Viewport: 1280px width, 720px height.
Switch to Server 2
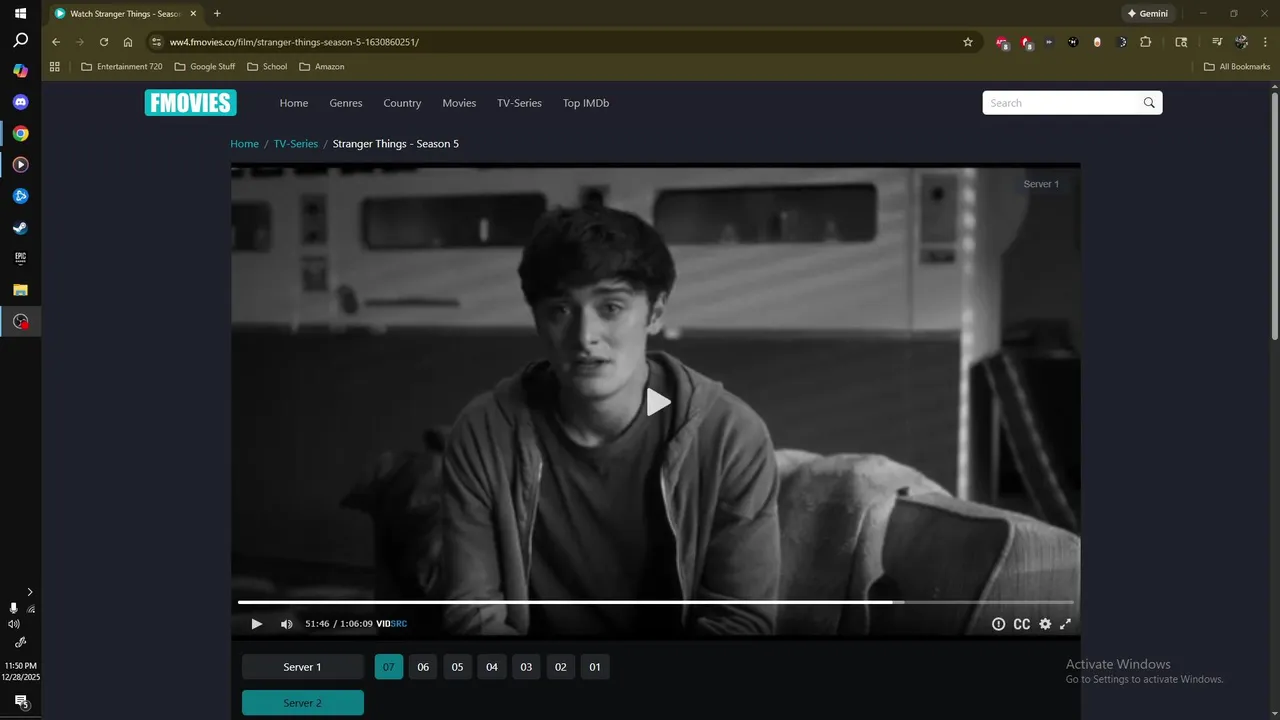[303, 703]
